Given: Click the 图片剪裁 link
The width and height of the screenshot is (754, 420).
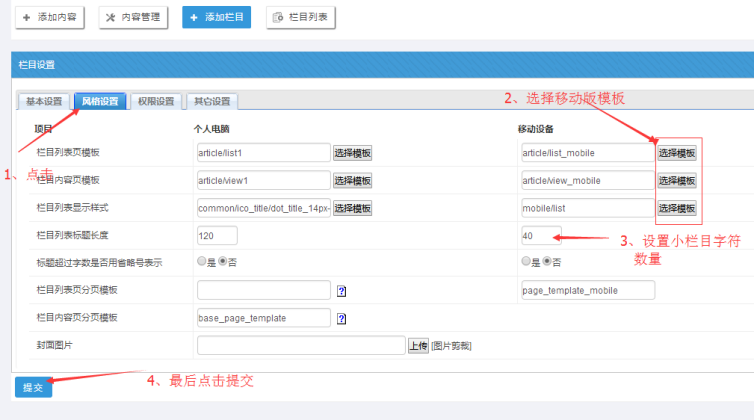Looking at the screenshot, I should pyautogui.click(x=452, y=346).
